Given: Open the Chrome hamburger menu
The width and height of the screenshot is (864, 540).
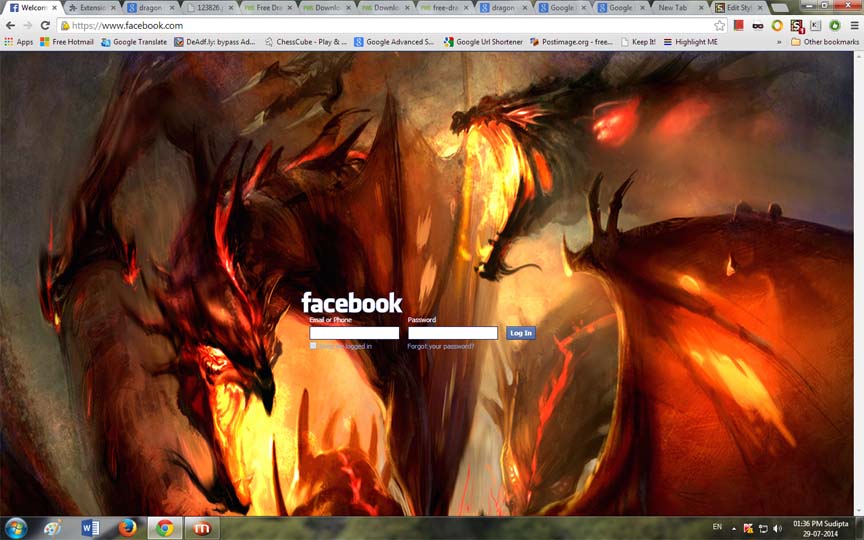Looking at the screenshot, I should point(854,25).
